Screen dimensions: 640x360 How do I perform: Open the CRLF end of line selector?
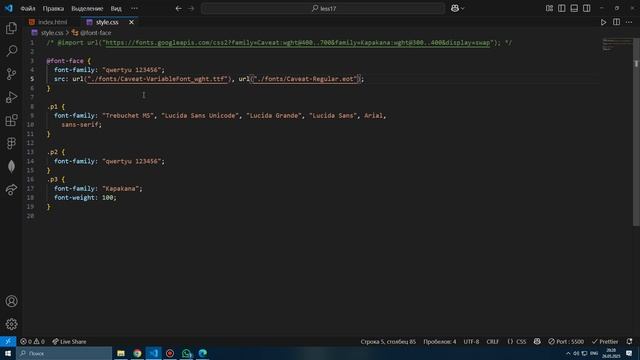click(493, 342)
